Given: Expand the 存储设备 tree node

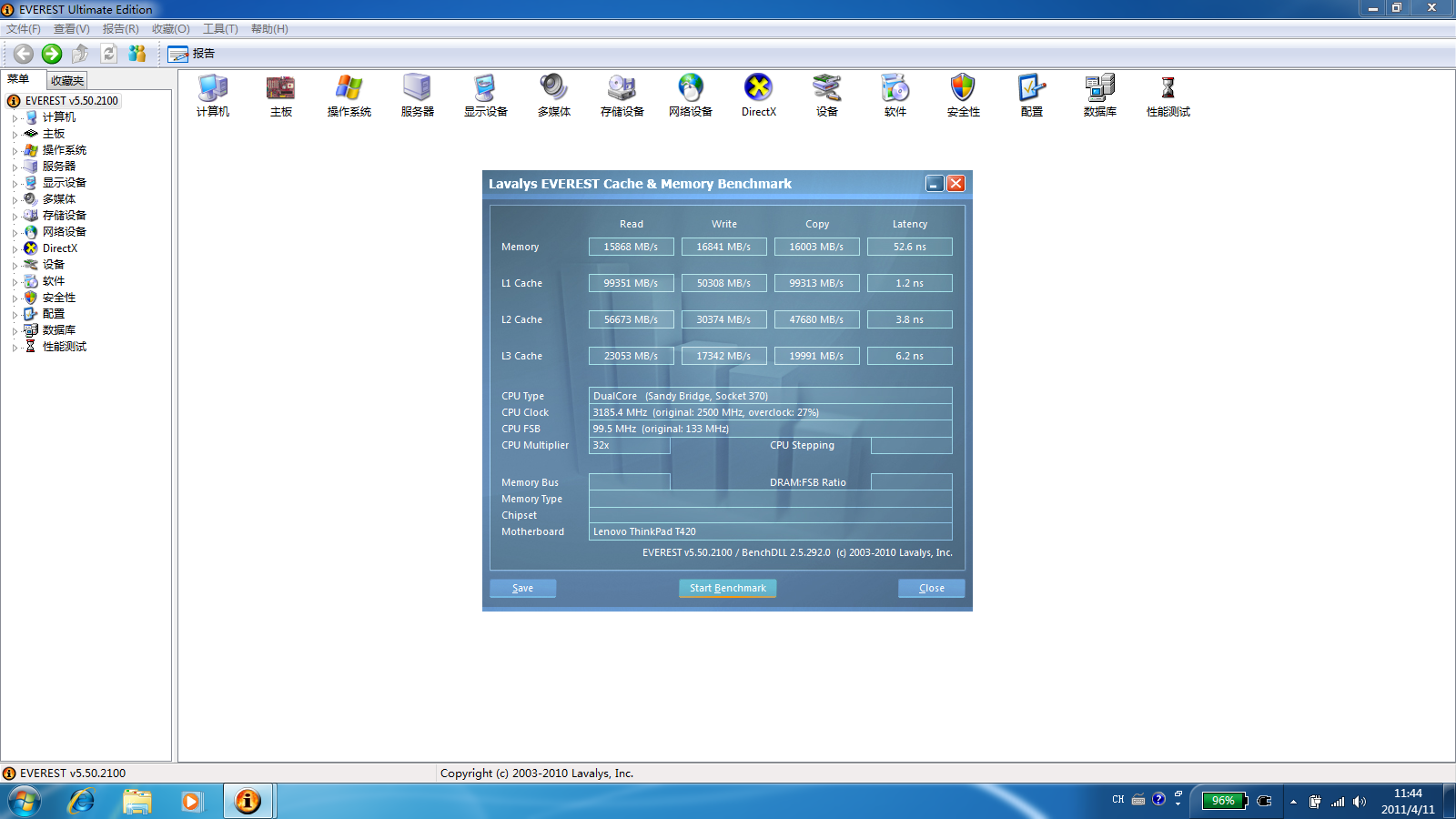Looking at the screenshot, I should [x=15, y=217].
